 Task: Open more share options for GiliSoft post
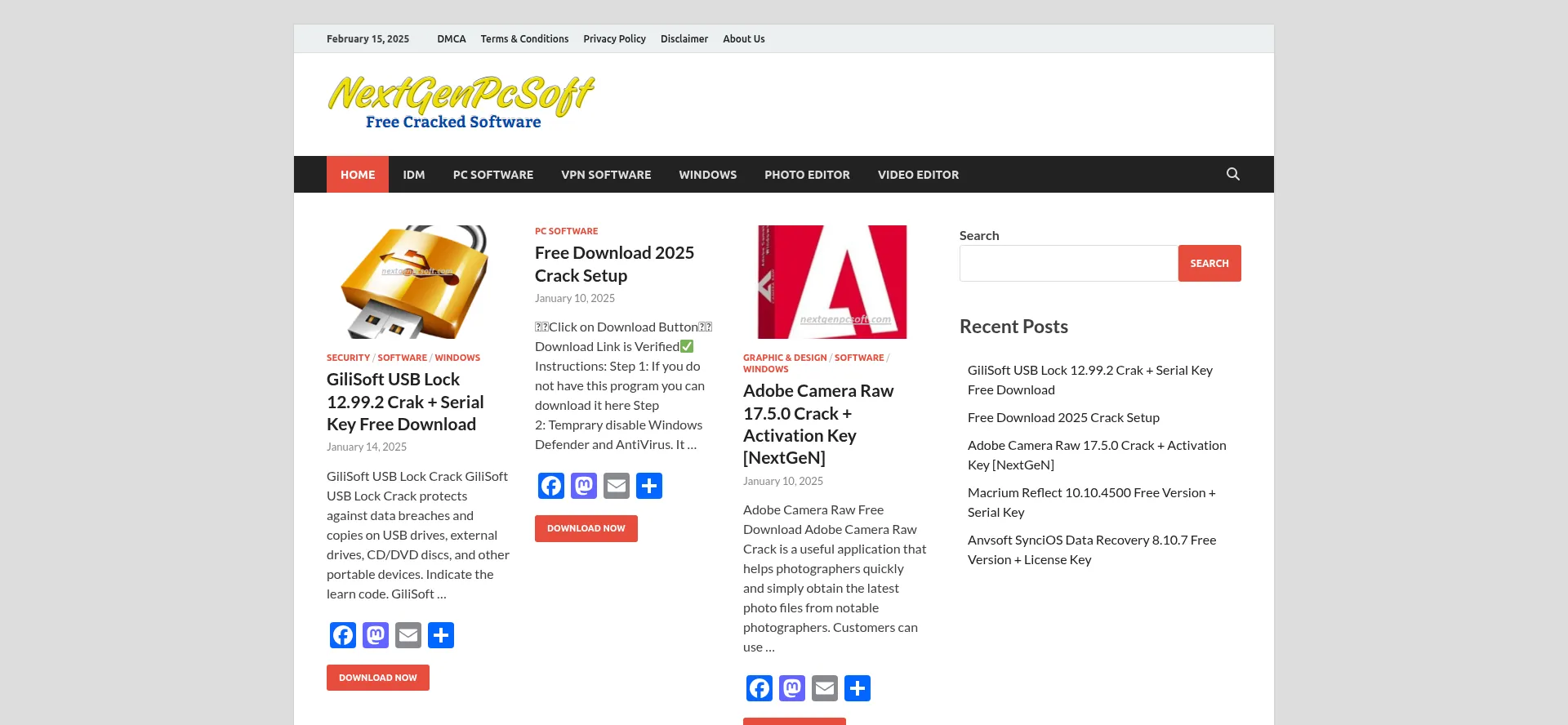[x=441, y=635]
